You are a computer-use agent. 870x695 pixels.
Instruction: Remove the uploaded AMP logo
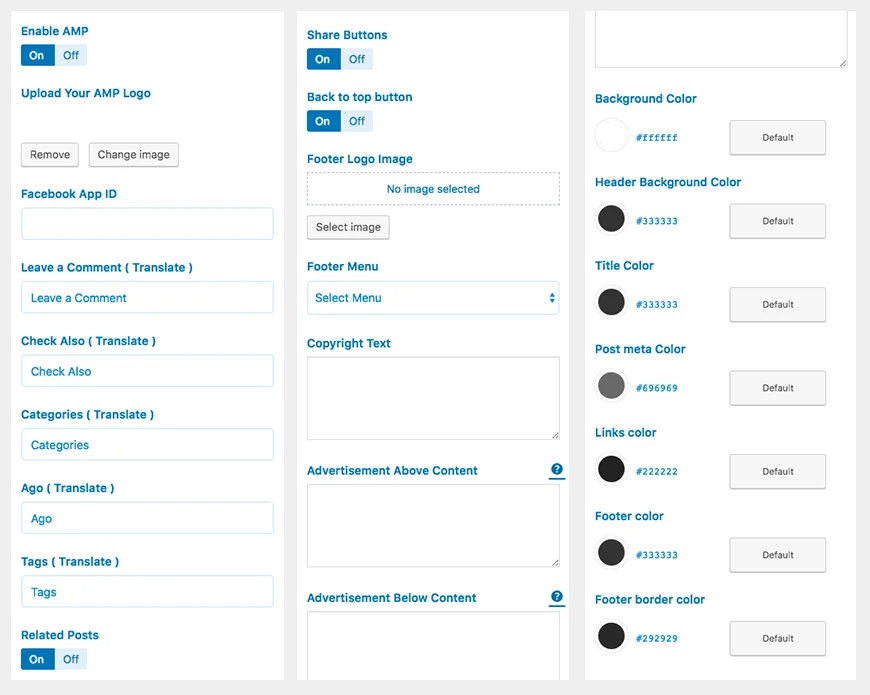click(x=50, y=155)
